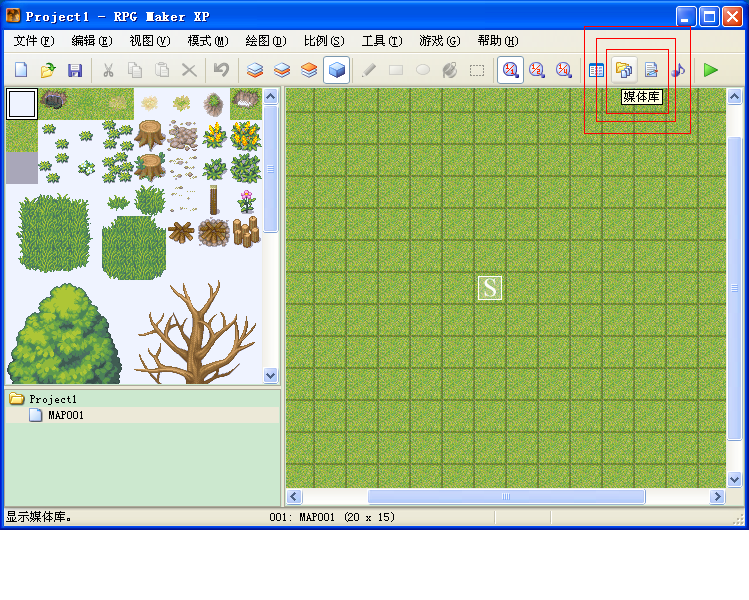Click the map horizontal scrollbar right arrow
The image size is (749, 600).
click(x=717, y=497)
